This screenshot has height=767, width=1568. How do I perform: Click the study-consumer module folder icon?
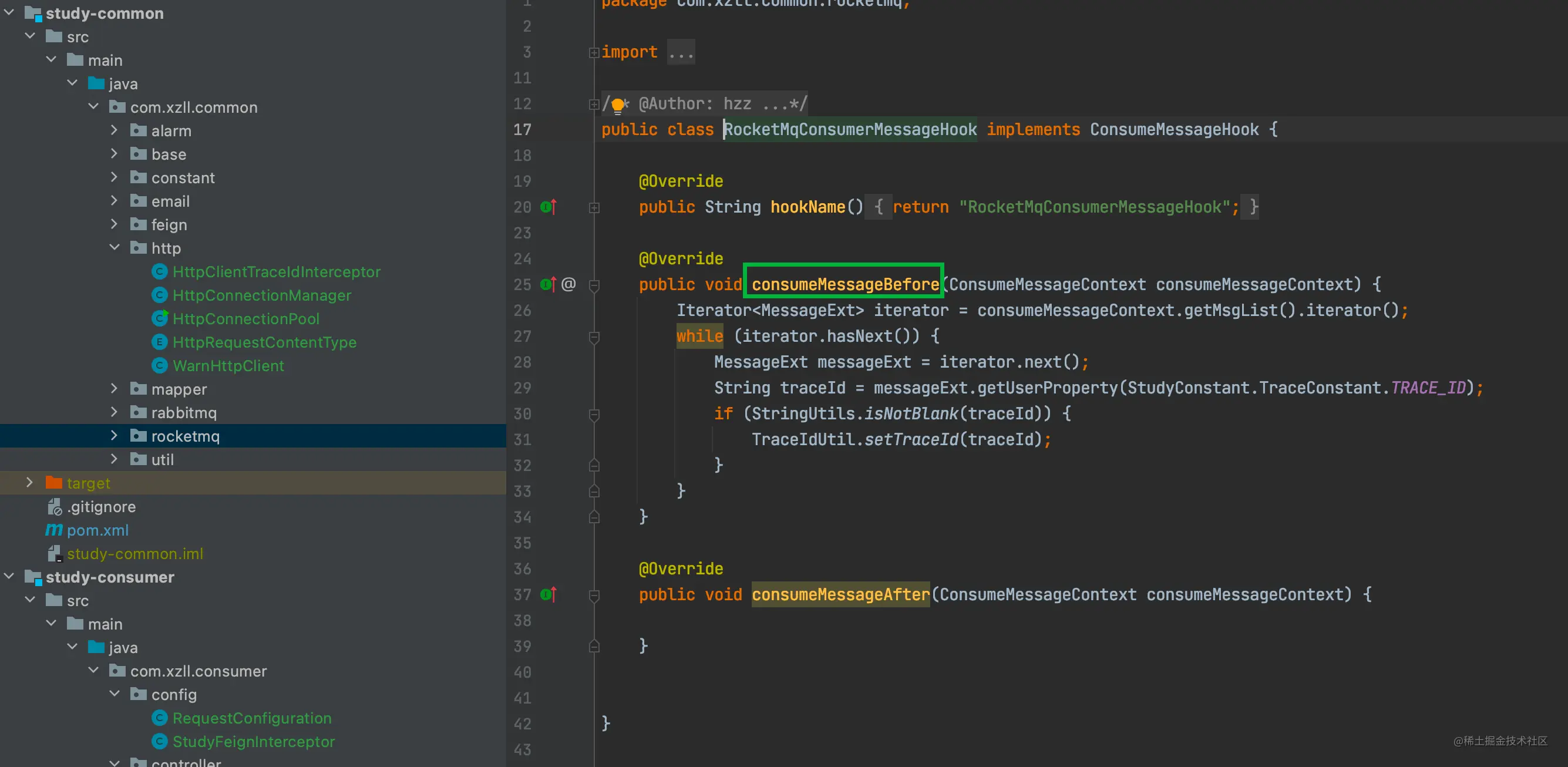tap(33, 577)
